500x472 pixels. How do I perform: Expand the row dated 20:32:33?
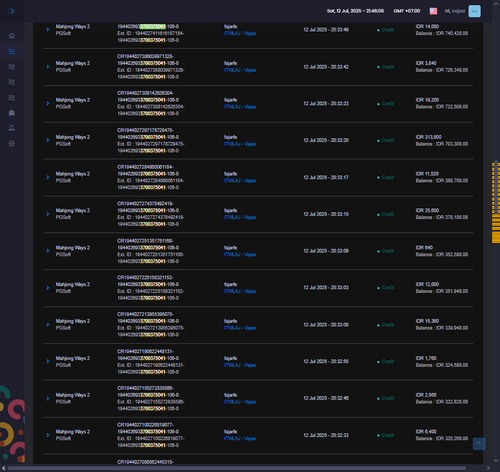tap(48, 435)
